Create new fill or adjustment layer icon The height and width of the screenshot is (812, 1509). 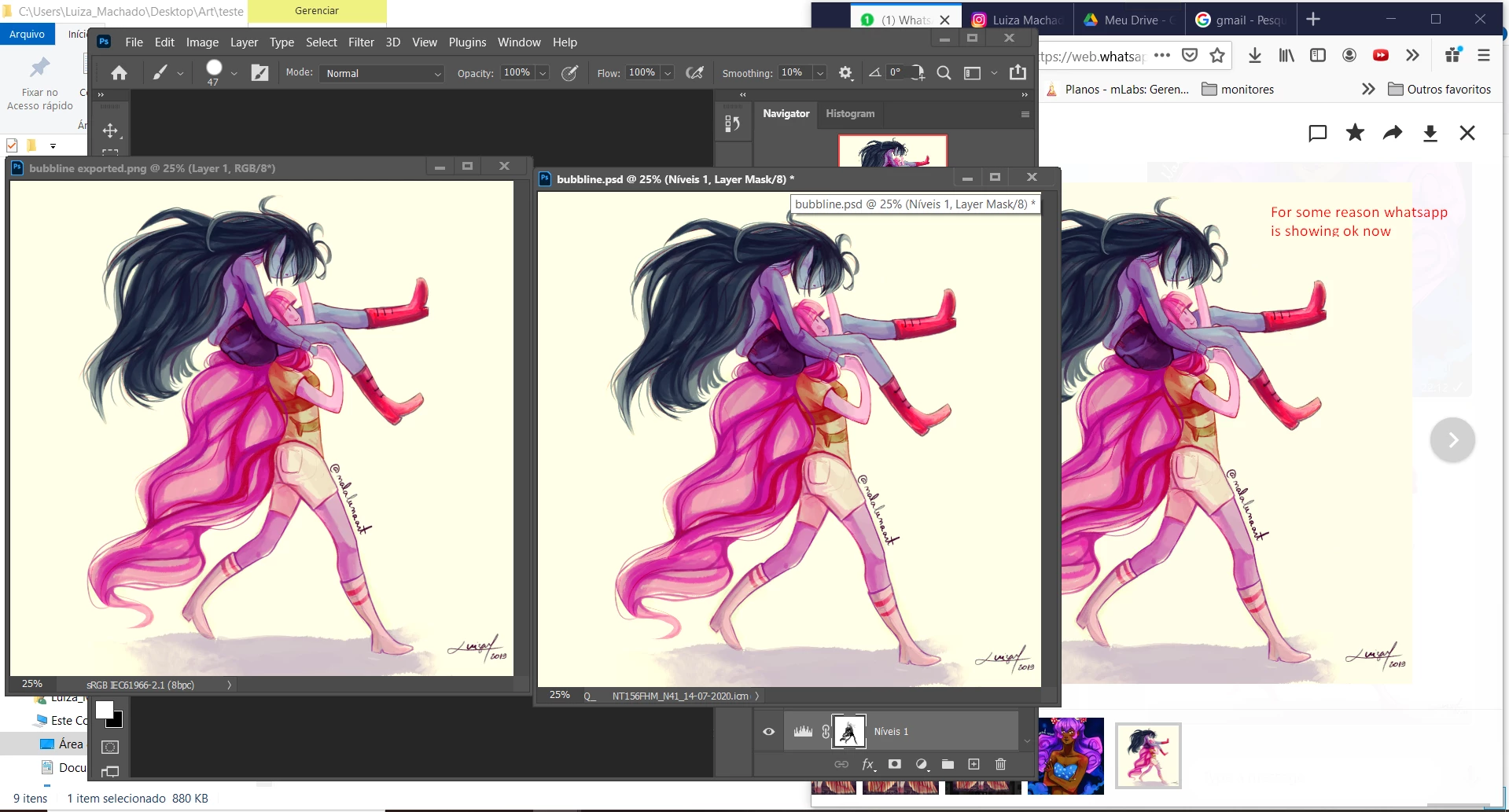coord(922,764)
